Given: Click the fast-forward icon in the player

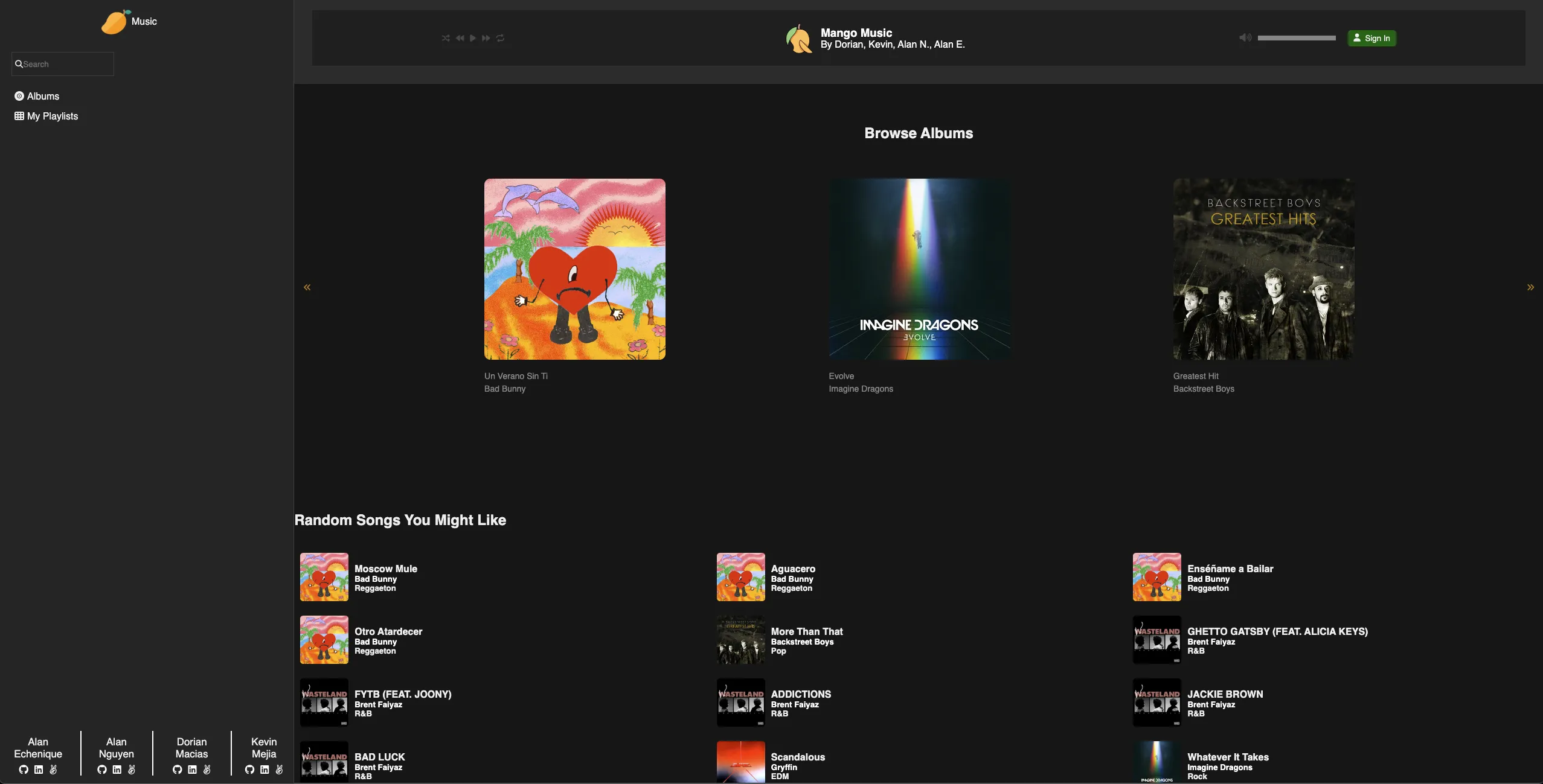Looking at the screenshot, I should point(487,37).
